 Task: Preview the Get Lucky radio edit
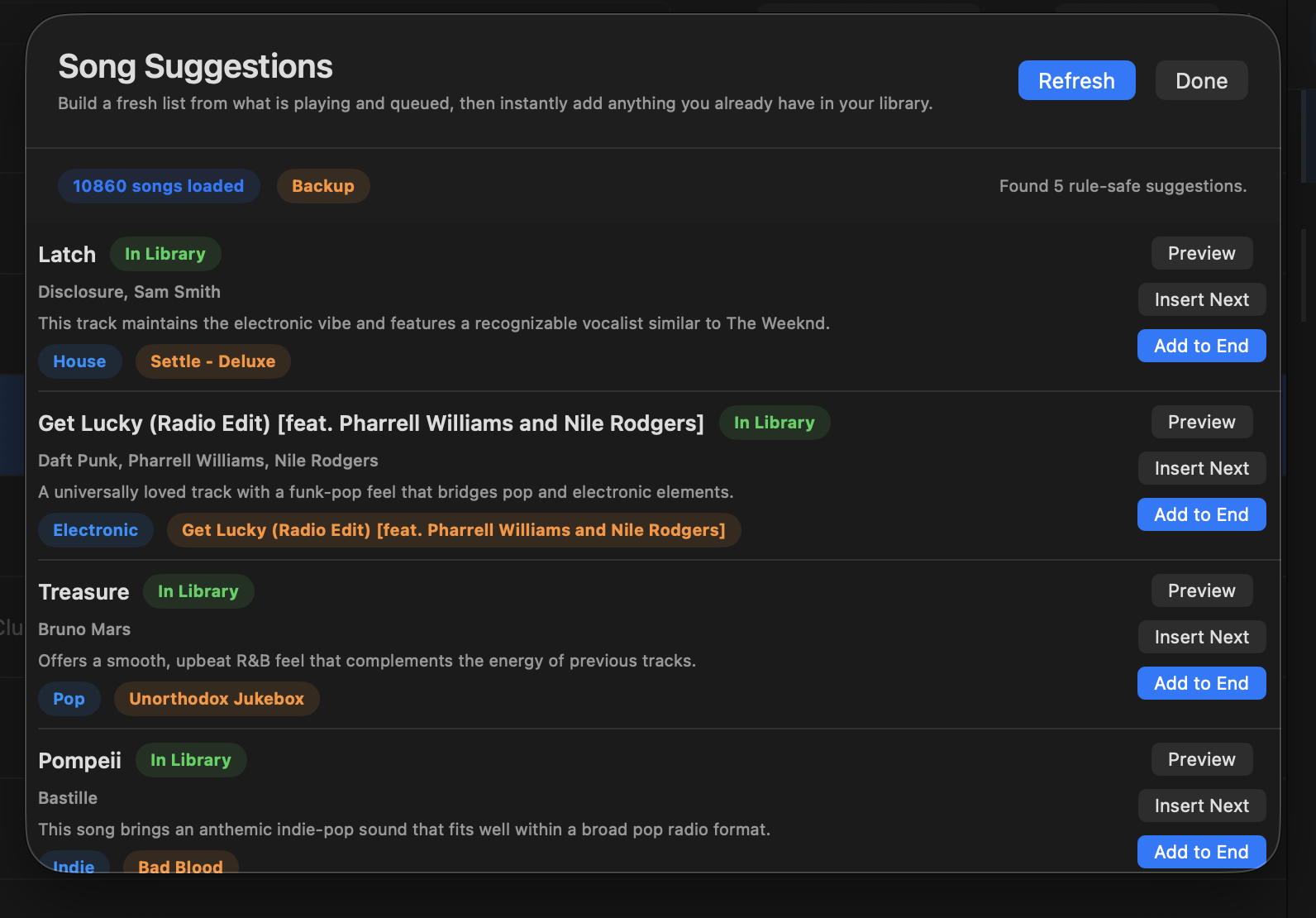pos(1202,422)
